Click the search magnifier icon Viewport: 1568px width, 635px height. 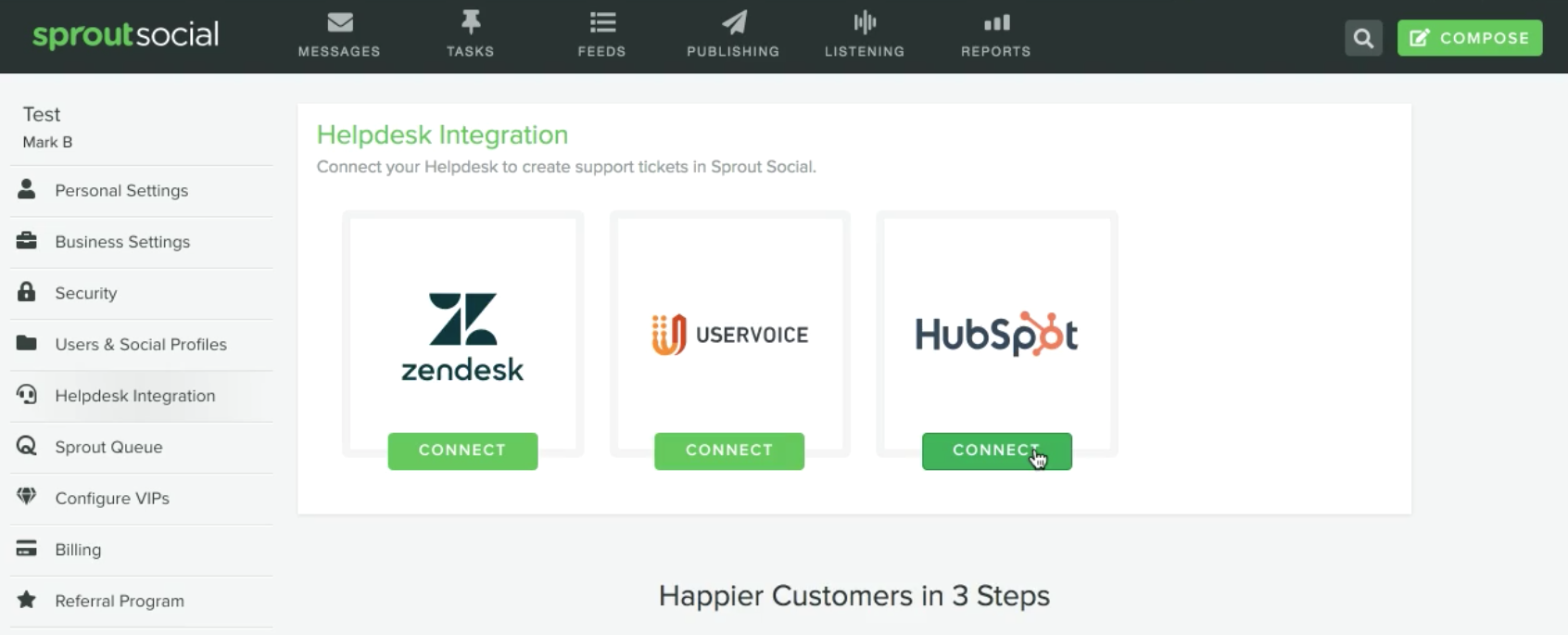pos(1363,38)
